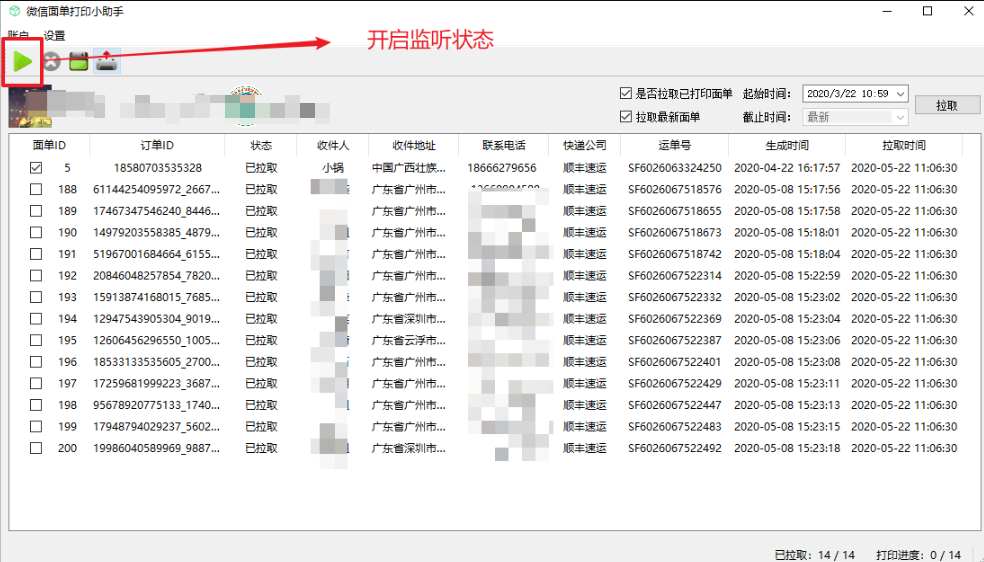The image size is (984, 562).
Task: Click generation time 2020-04-22 16:17:57
Action: pos(787,168)
